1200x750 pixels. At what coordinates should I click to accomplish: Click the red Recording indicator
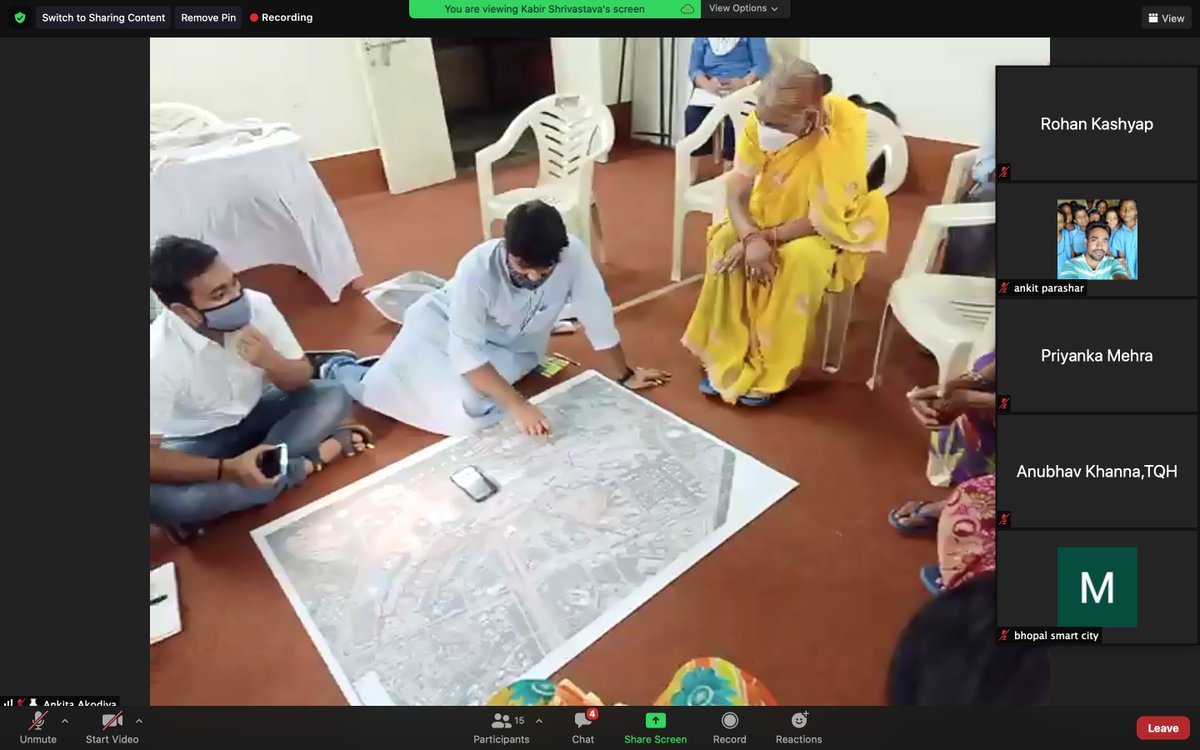click(x=282, y=18)
